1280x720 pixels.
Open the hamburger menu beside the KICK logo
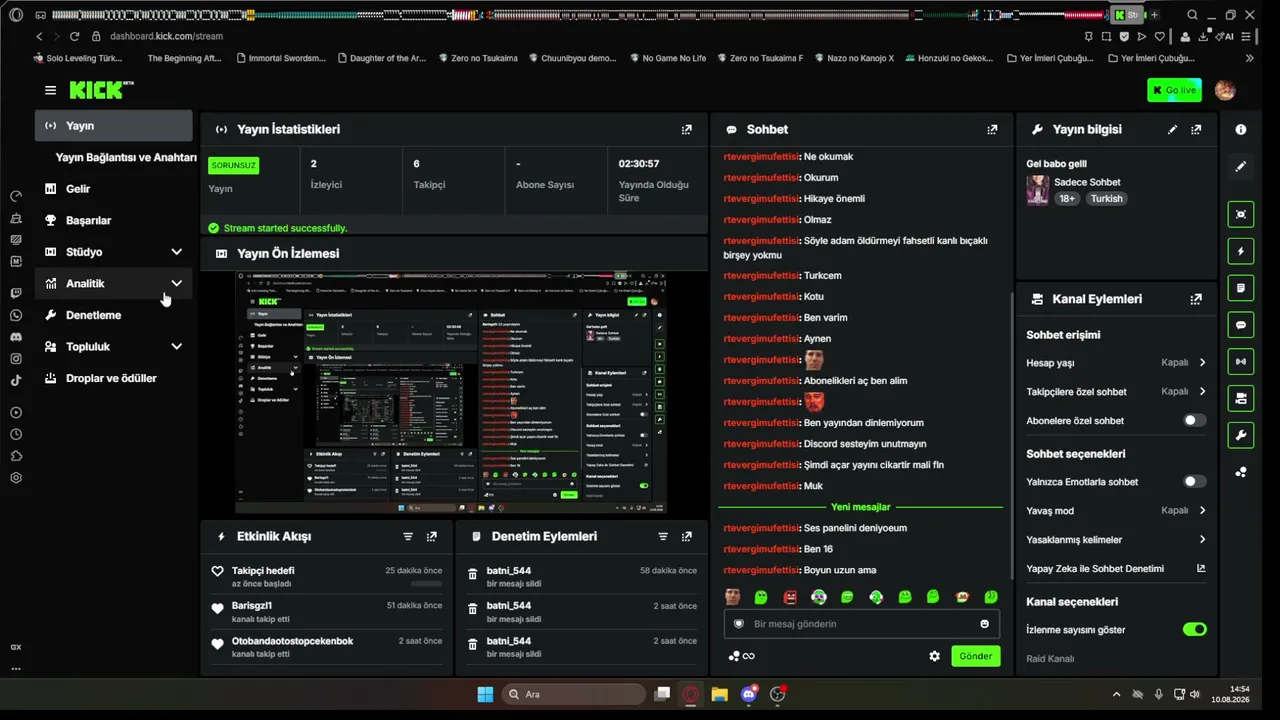50,90
